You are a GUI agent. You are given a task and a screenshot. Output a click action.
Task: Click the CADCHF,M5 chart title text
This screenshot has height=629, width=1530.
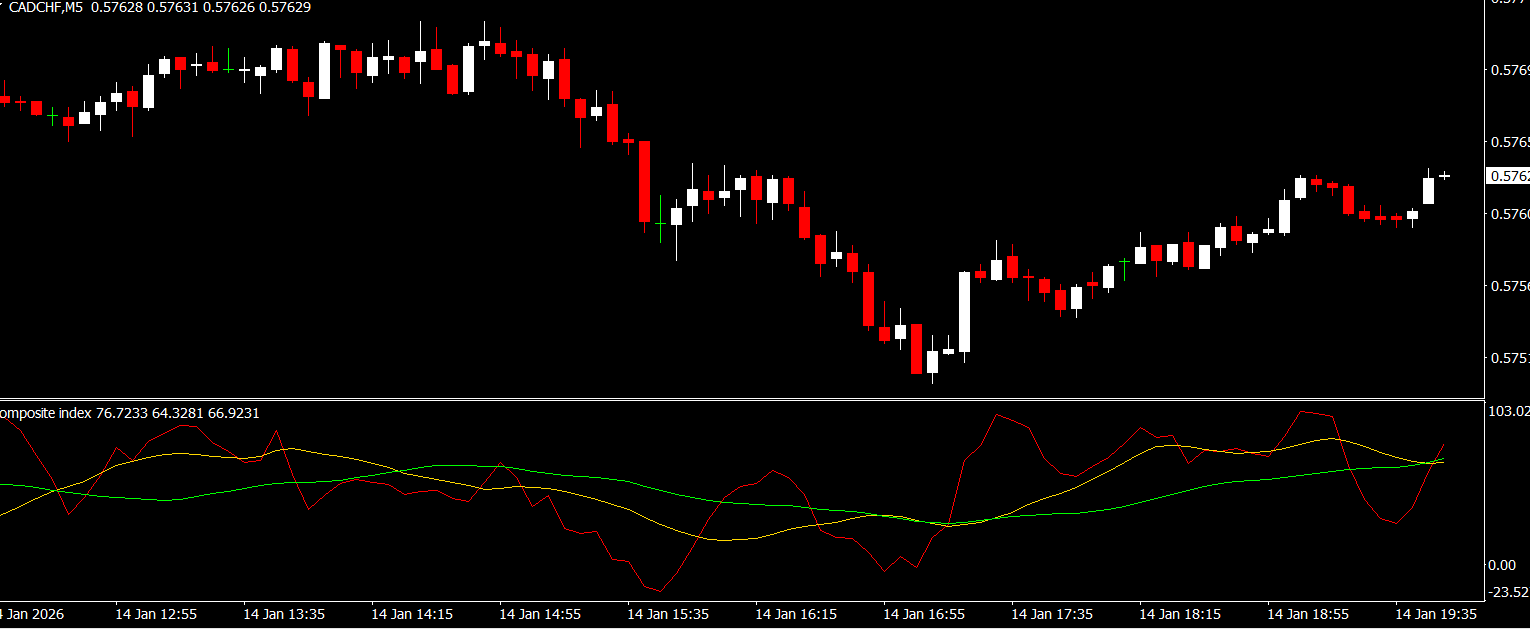(45, 7)
